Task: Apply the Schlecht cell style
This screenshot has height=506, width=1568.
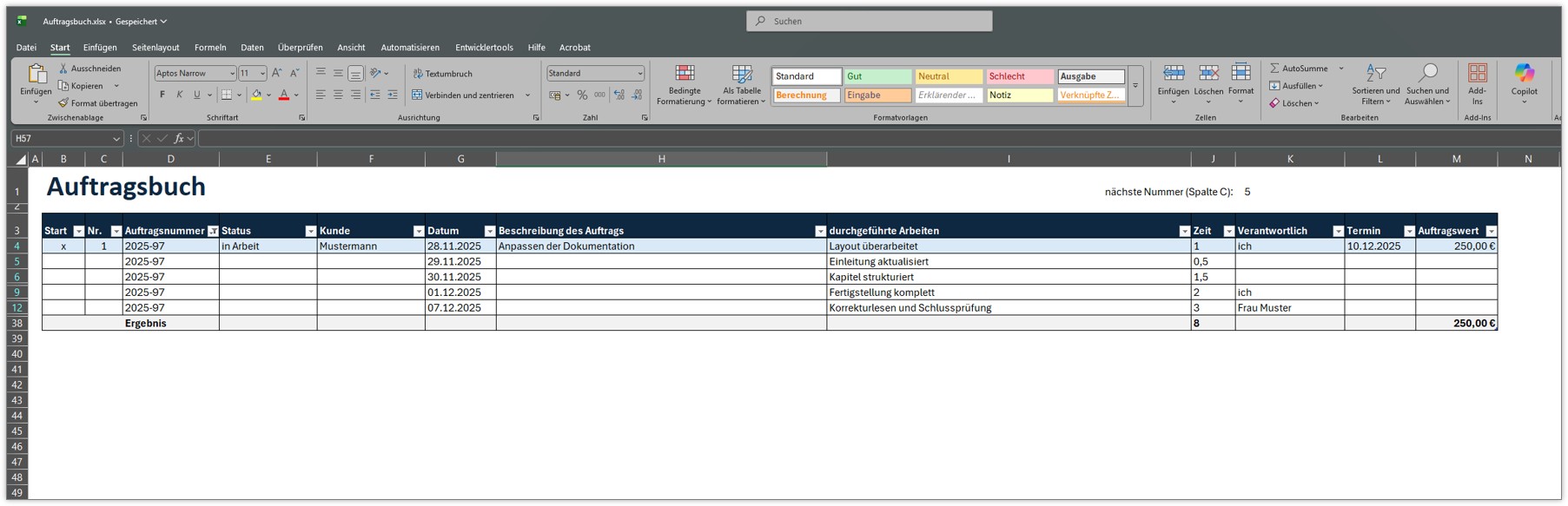Action: 1019,76
